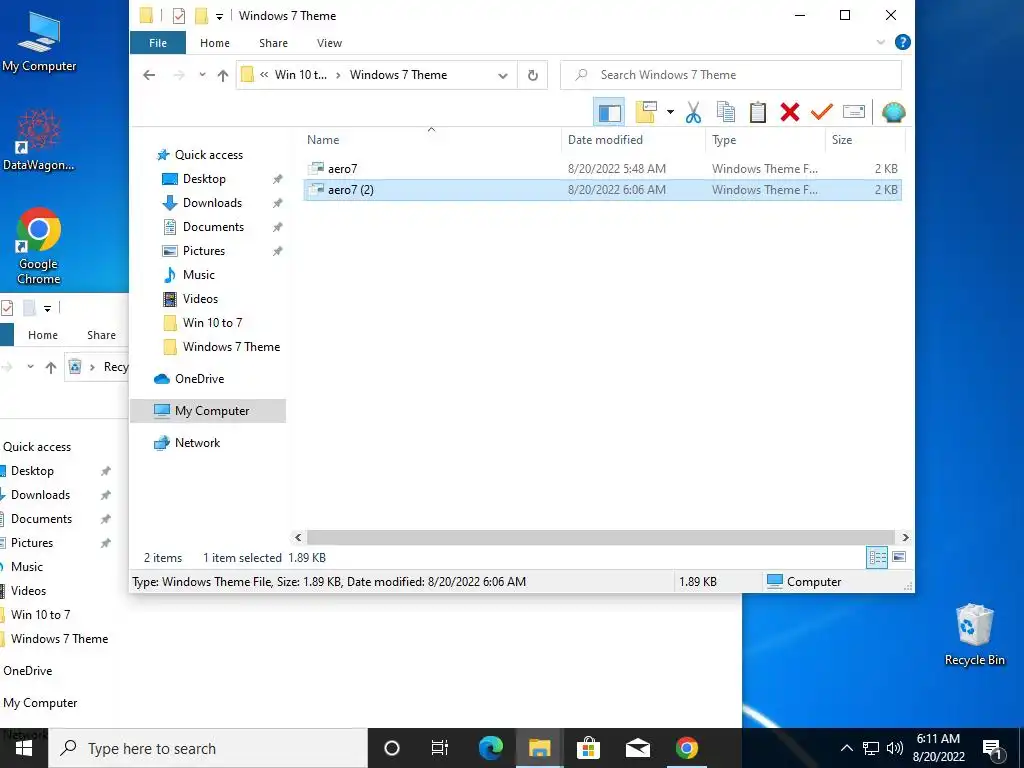Viewport: 1024px width, 768px height.
Task: Toggle the navigation pane button
Action: coord(609,112)
